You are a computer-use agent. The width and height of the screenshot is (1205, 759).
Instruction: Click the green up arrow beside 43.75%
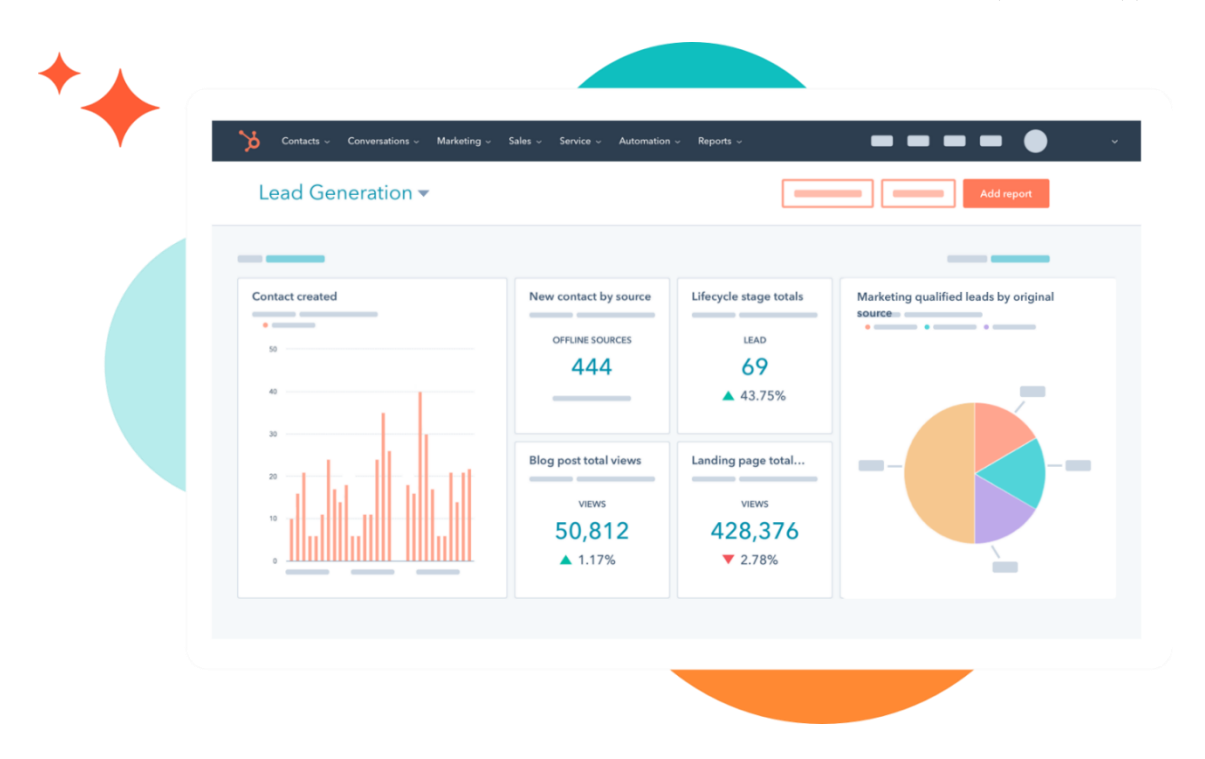click(x=728, y=396)
